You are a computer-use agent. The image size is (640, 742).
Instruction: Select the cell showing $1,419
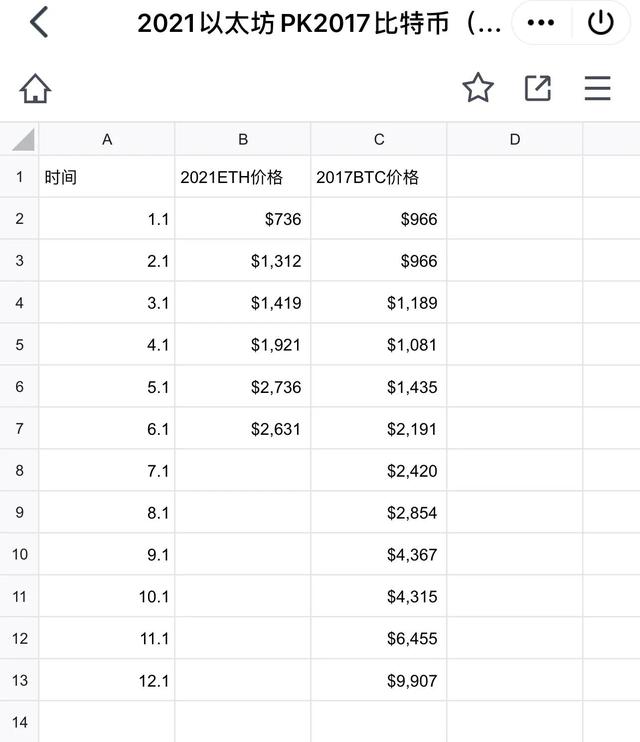coord(243,302)
